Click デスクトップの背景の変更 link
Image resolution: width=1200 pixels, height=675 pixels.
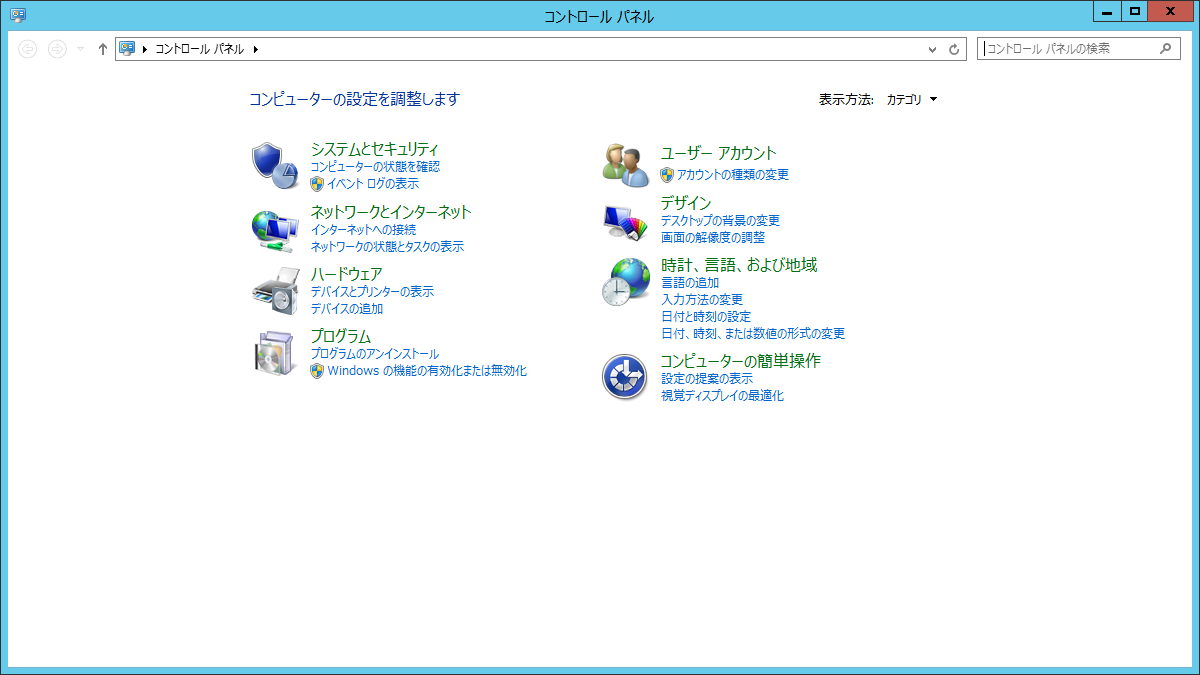(x=720, y=221)
